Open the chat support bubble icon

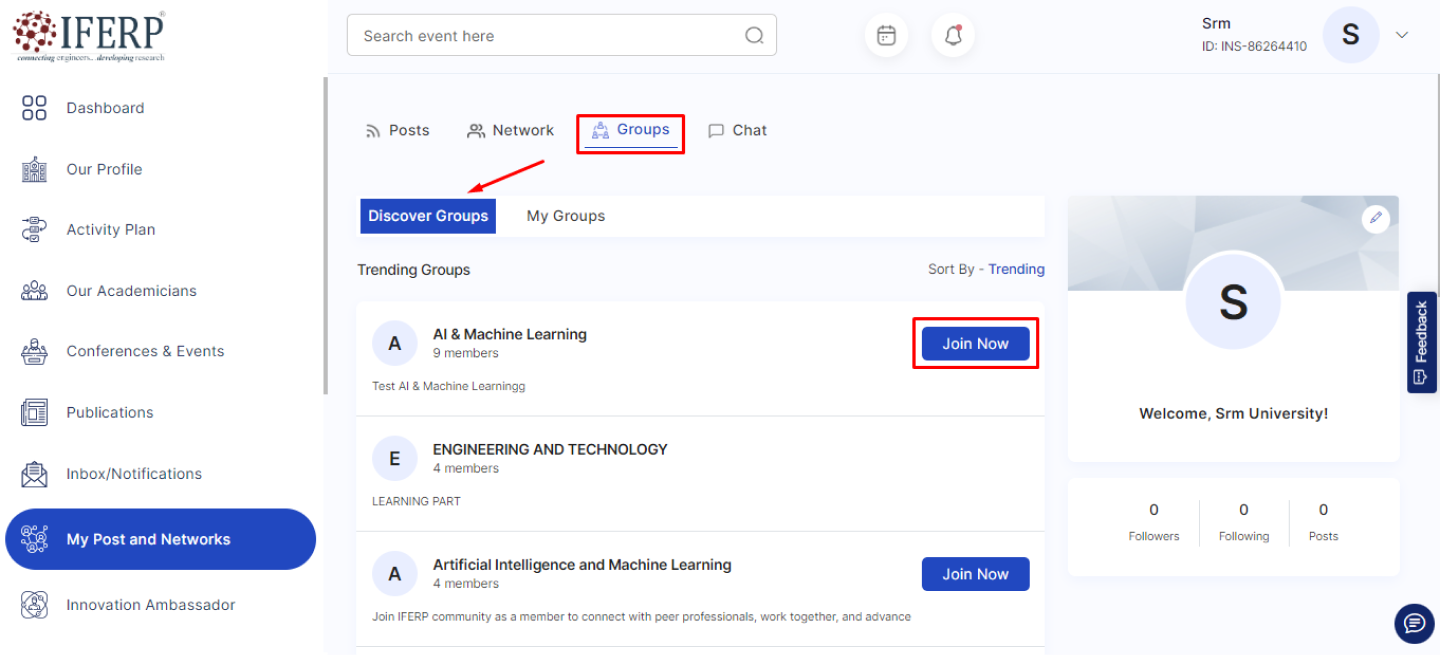coord(1414,623)
